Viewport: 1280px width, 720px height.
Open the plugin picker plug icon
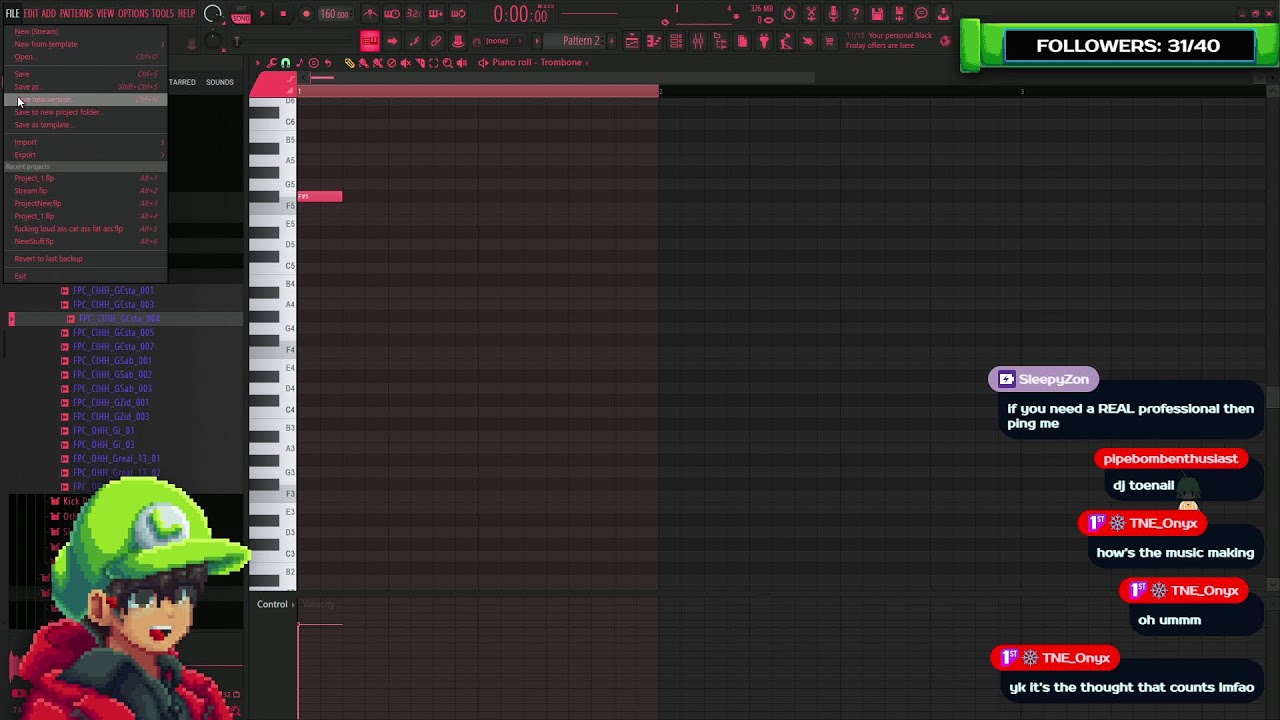coord(763,41)
